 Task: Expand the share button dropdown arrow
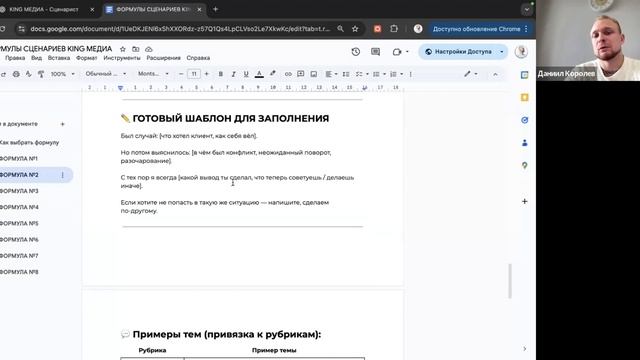pyautogui.click(x=502, y=52)
